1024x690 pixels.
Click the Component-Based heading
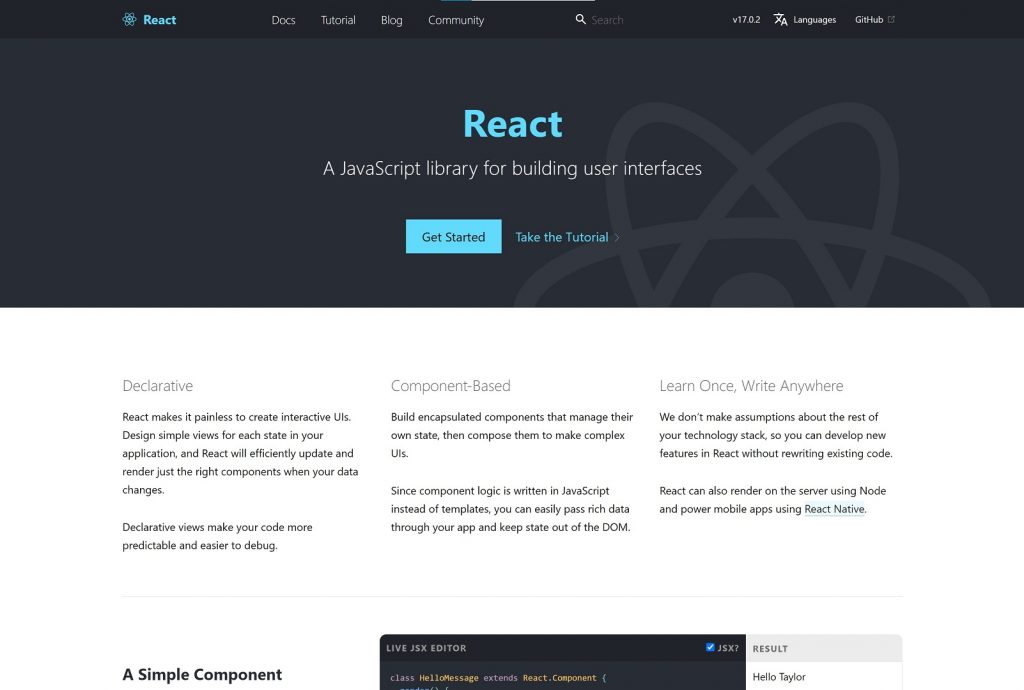click(451, 386)
